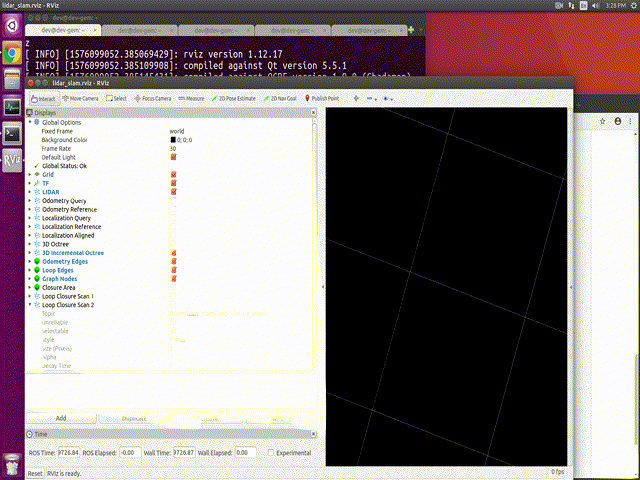Screen dimensions: 640x480
Task: Expand the Odometry Query display
Action: [x=30, y=201]
